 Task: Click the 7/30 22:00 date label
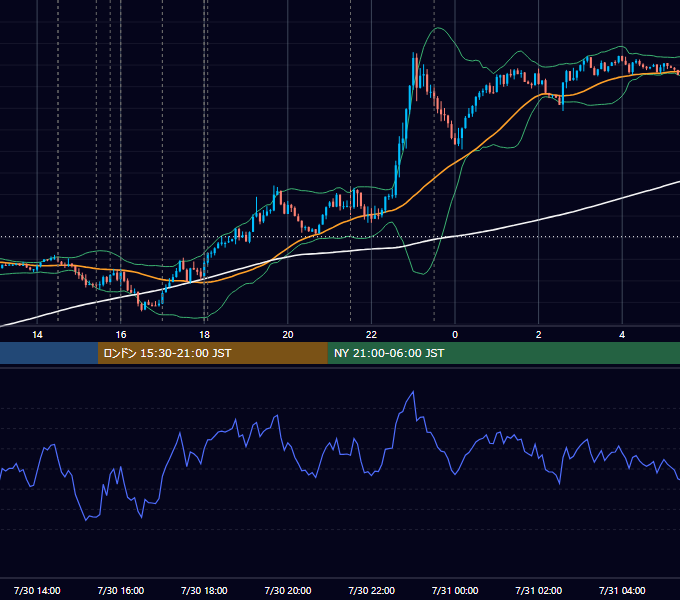371,590
